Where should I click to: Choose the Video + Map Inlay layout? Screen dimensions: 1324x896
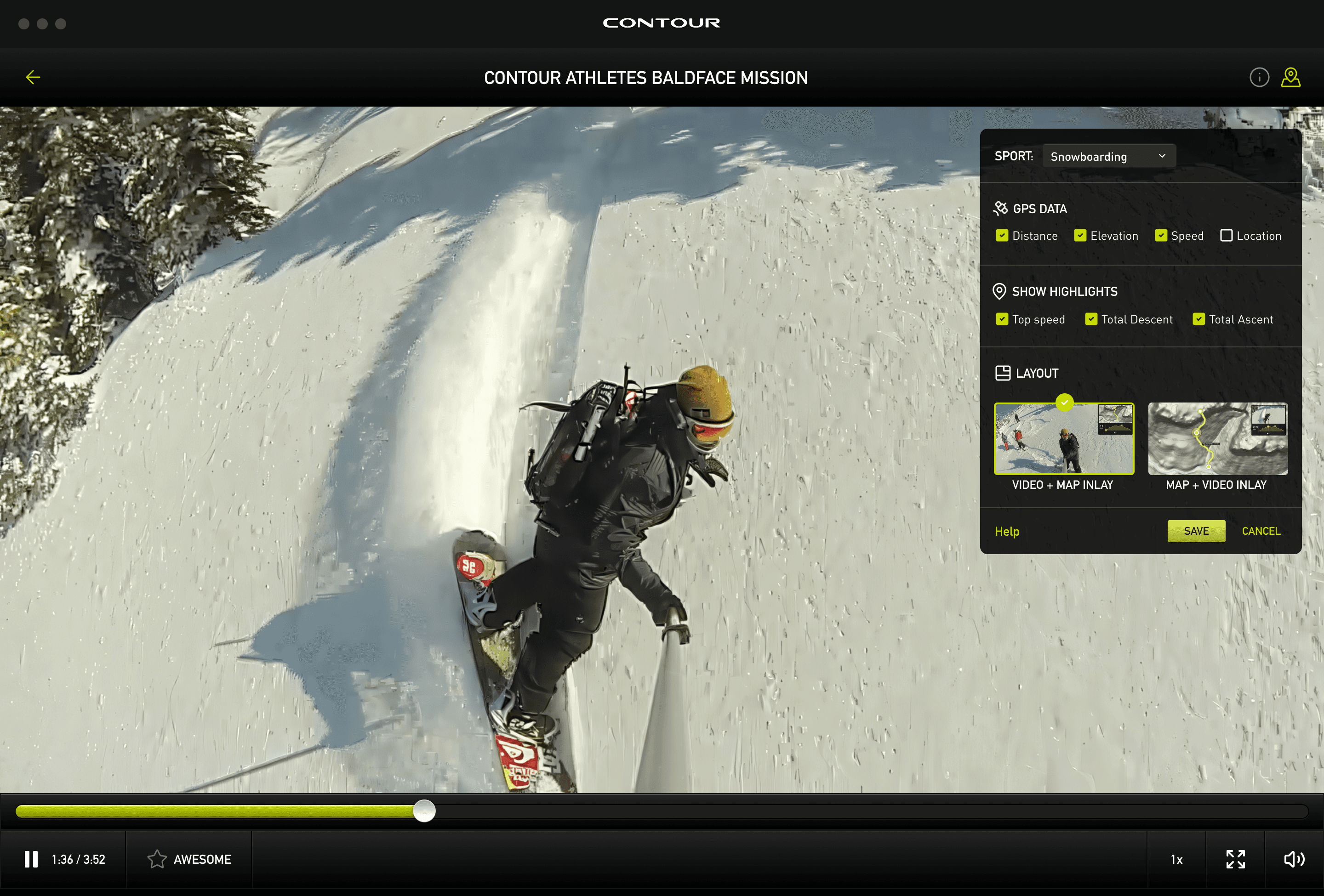1064,439
